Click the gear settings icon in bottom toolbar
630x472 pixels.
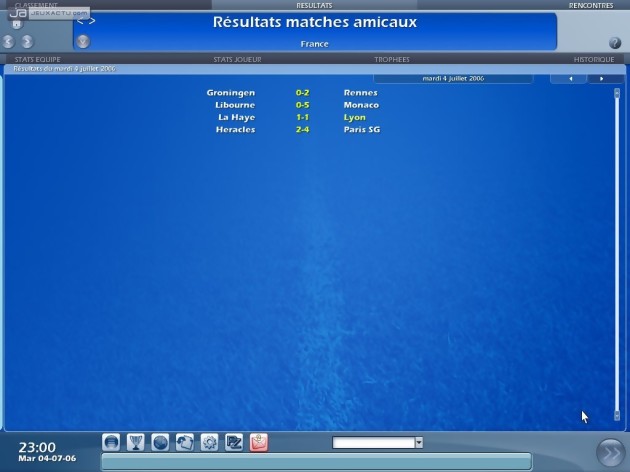209,442
